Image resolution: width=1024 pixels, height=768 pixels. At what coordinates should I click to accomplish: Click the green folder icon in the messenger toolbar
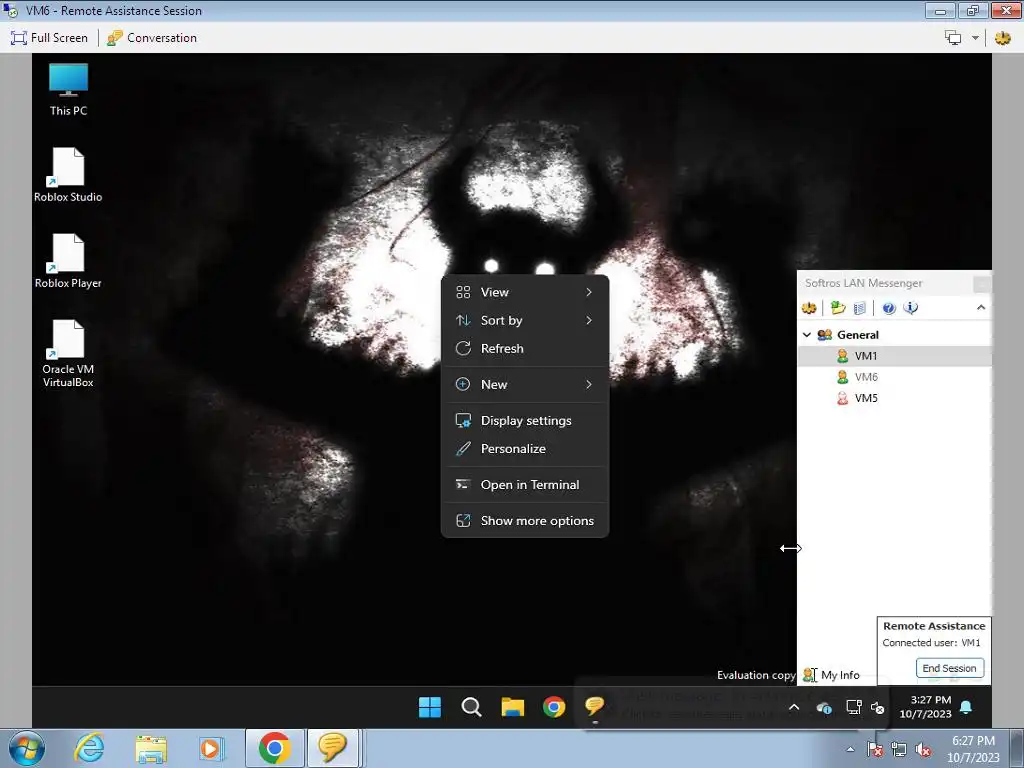click(x=838, y=308)
